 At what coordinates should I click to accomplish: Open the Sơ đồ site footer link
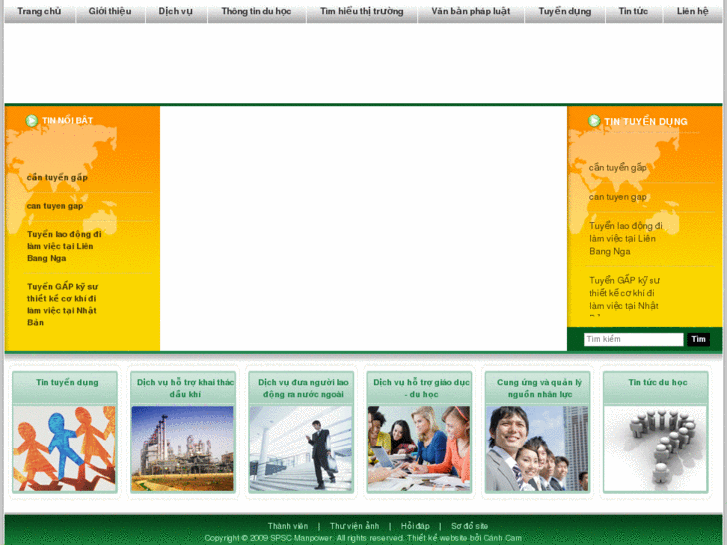(470, 526)
